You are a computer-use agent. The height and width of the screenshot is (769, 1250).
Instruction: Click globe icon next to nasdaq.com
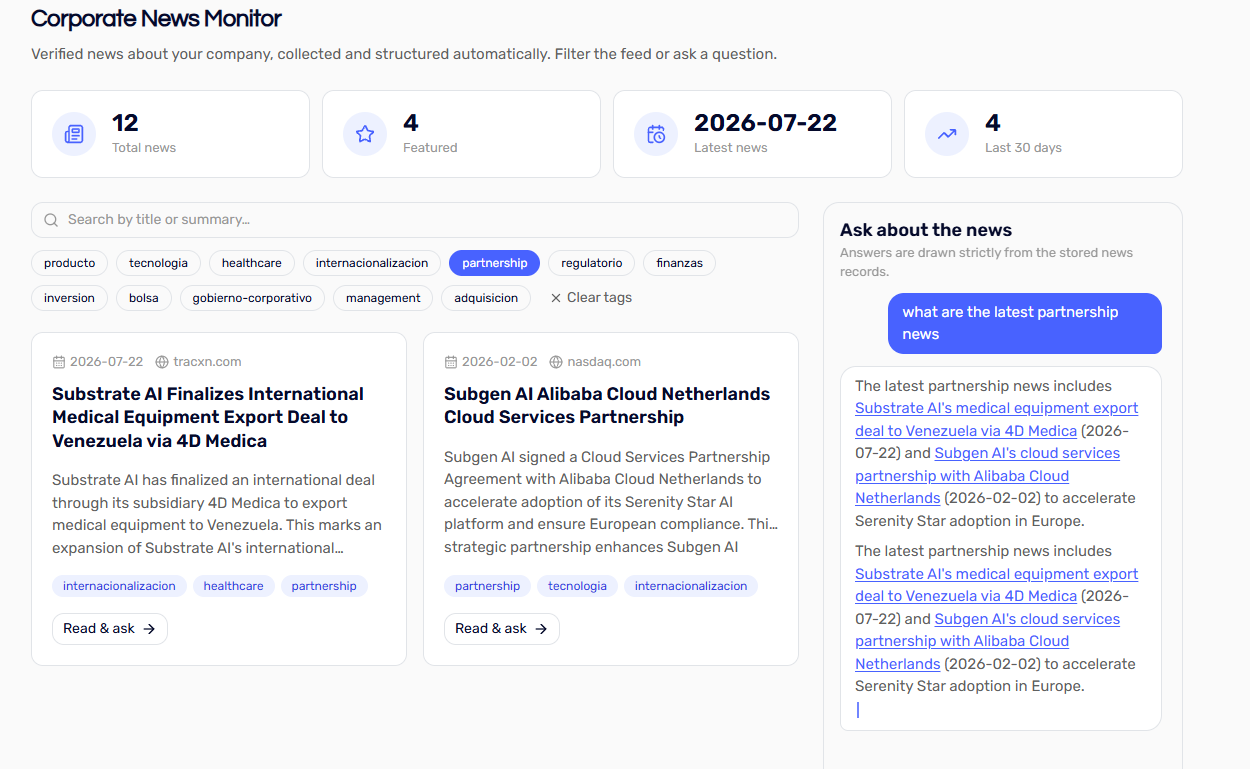coord(557,362)
